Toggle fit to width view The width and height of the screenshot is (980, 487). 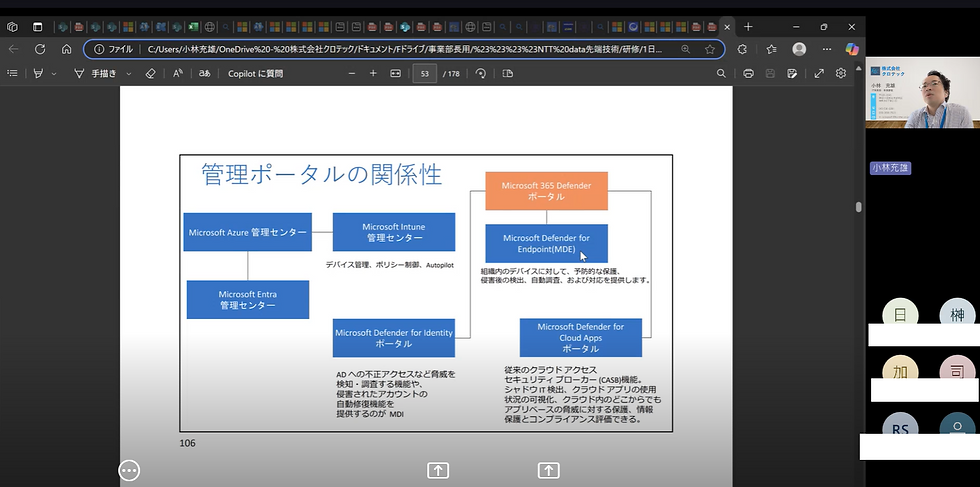click(x=395, y=73)
